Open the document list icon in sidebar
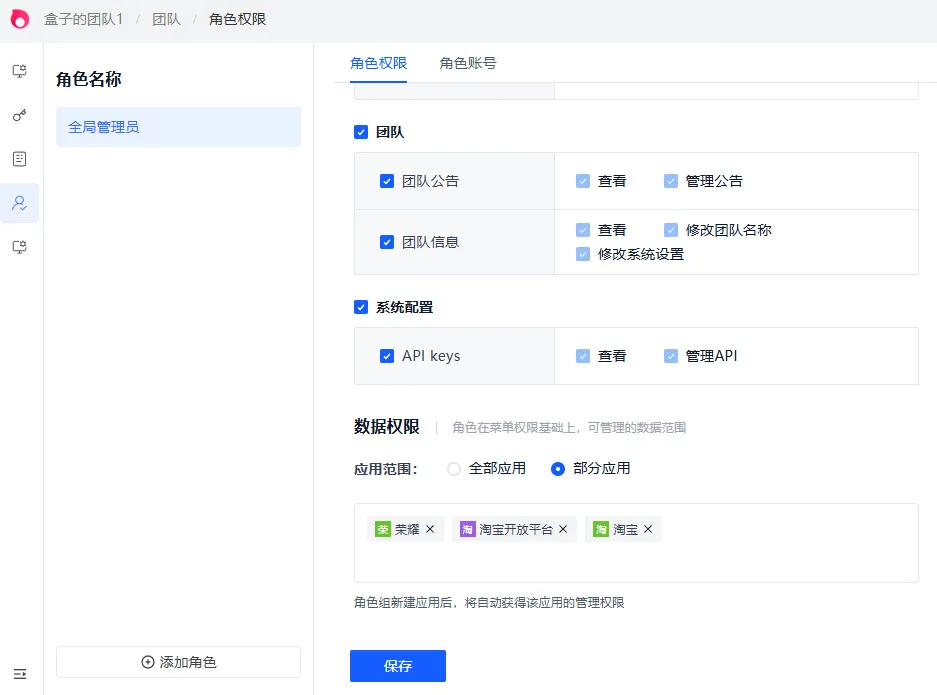 [x=19, y=159]
